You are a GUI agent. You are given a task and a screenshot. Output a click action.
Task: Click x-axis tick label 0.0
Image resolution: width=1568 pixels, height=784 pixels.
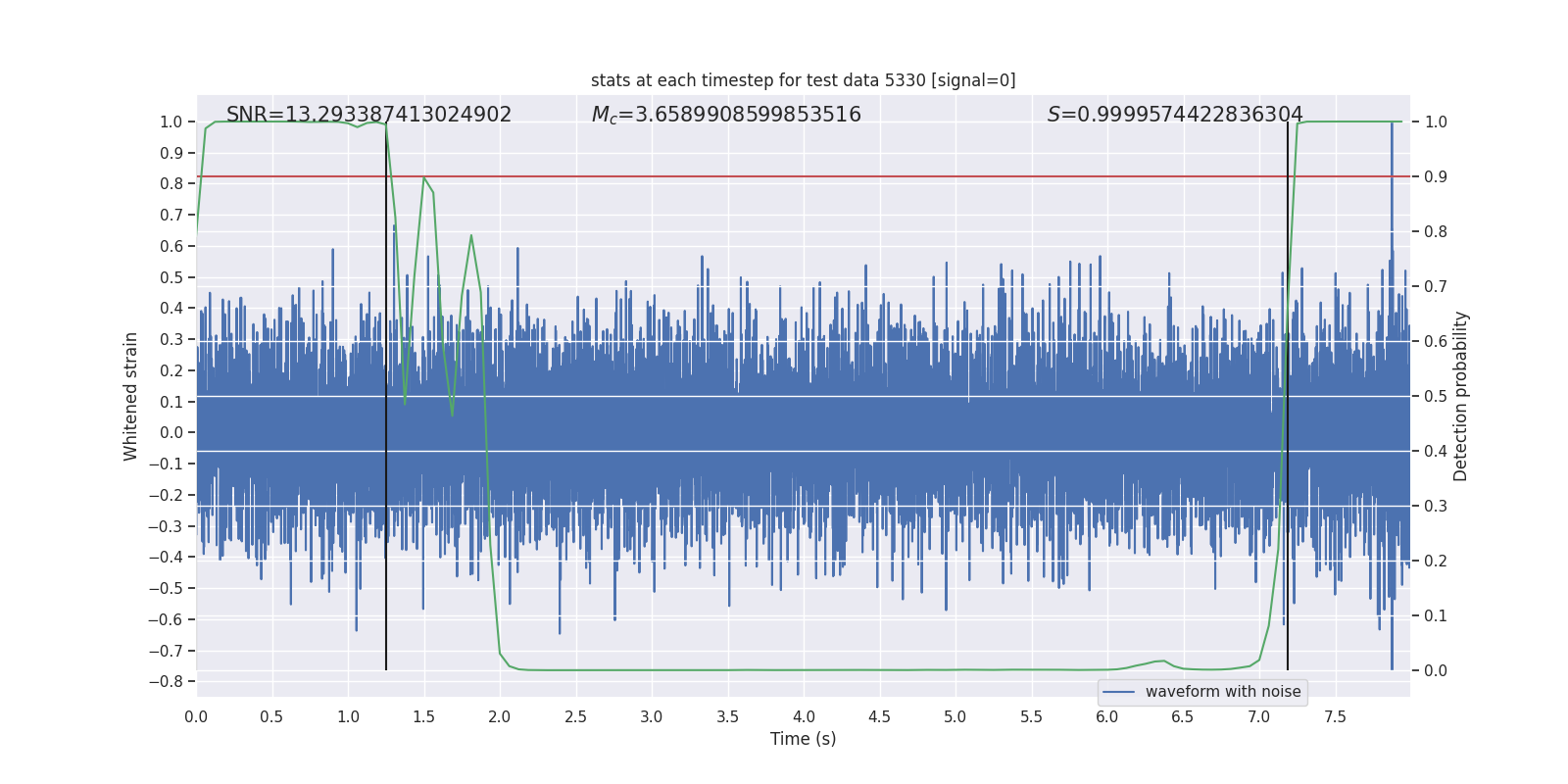pyautogui.click(x=196, y=717)
